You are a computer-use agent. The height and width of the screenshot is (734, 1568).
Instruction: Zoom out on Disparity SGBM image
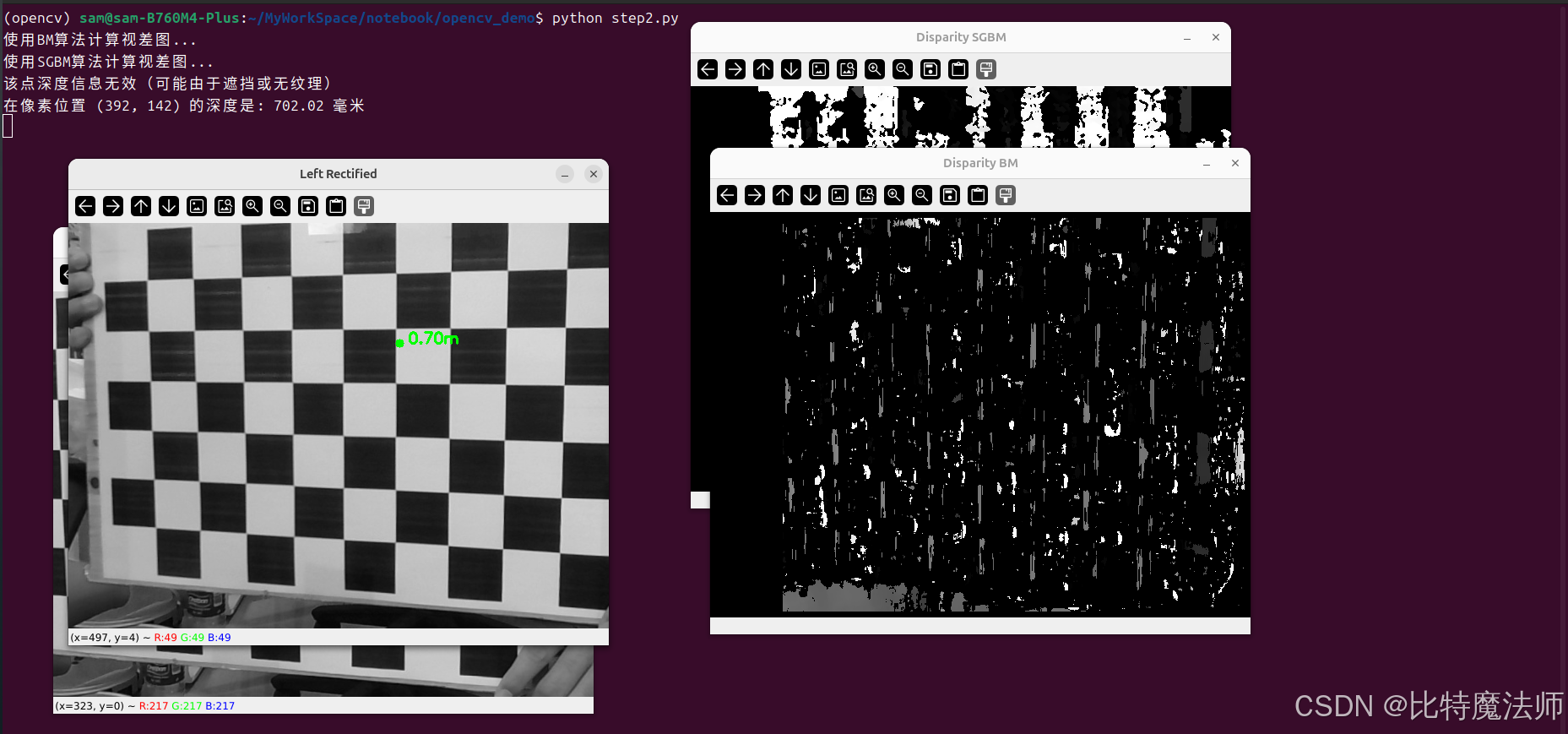903,69
